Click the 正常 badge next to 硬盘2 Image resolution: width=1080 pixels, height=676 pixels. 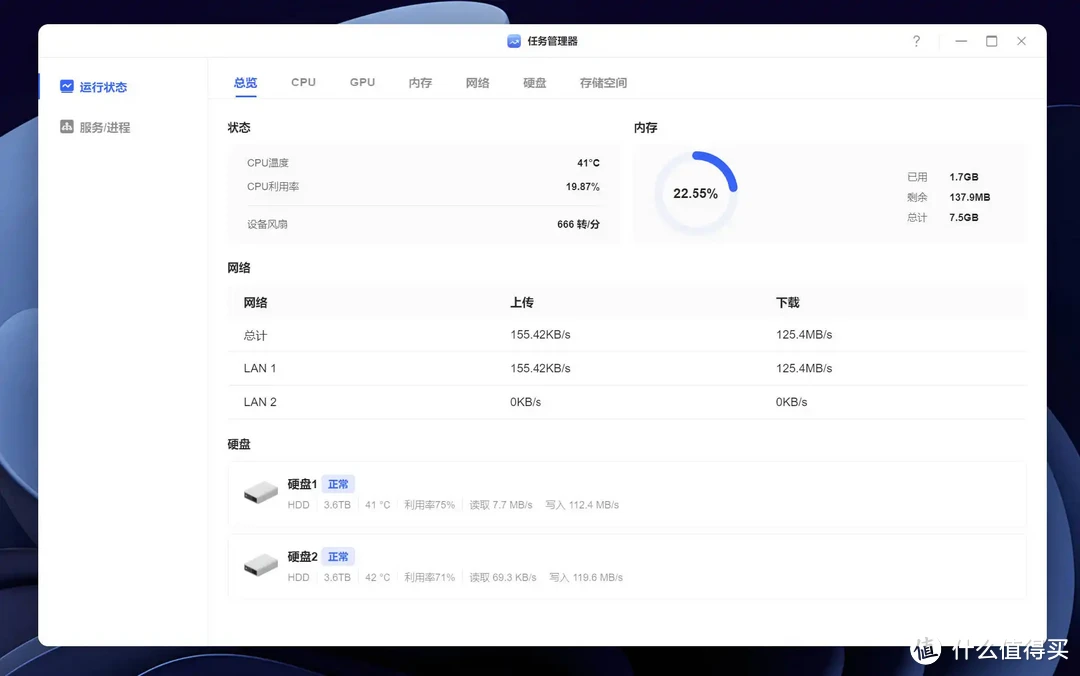click(x=338, y=556)
